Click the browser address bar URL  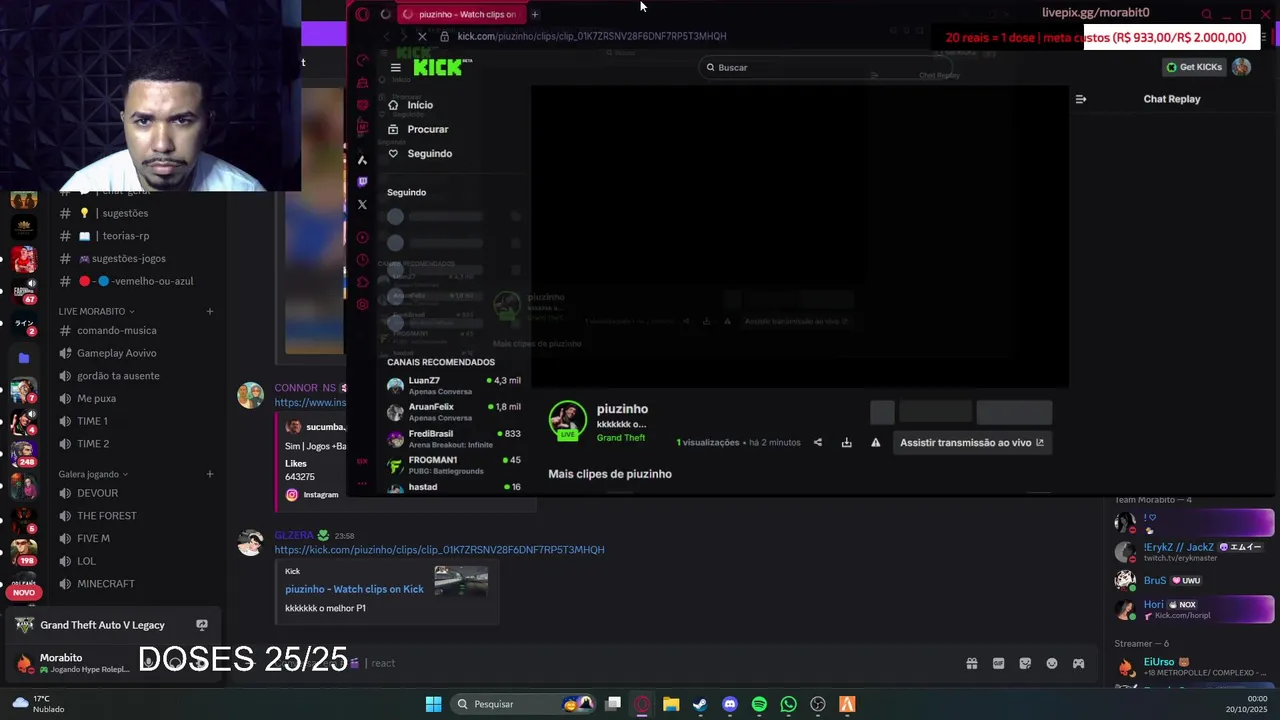(592, 36)
